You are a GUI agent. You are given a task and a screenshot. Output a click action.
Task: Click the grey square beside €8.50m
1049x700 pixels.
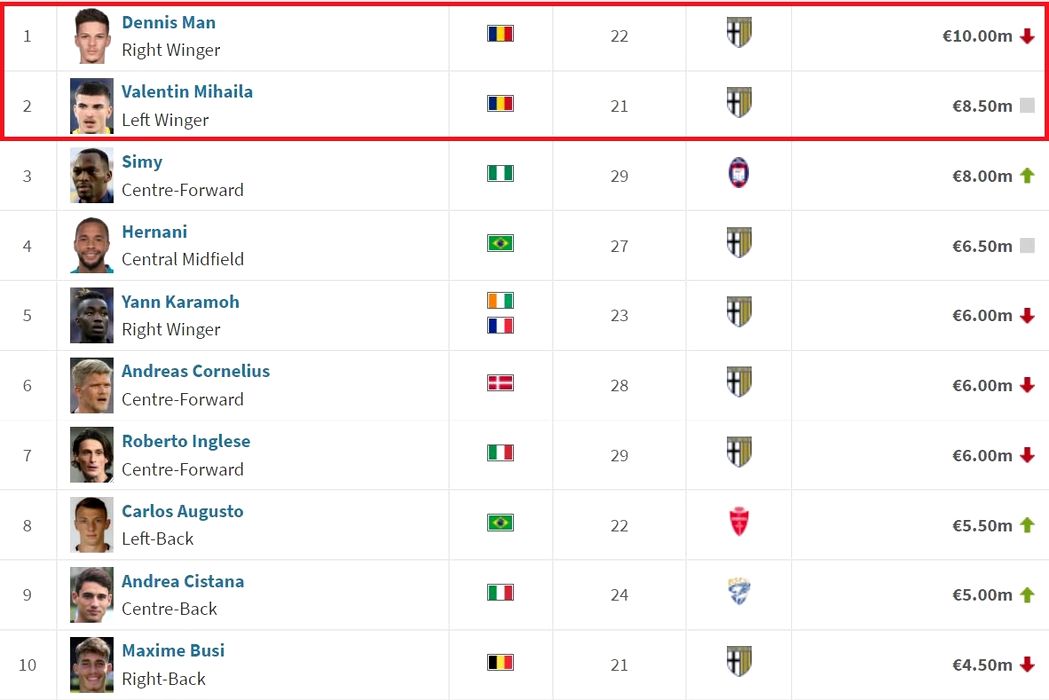1027,106
